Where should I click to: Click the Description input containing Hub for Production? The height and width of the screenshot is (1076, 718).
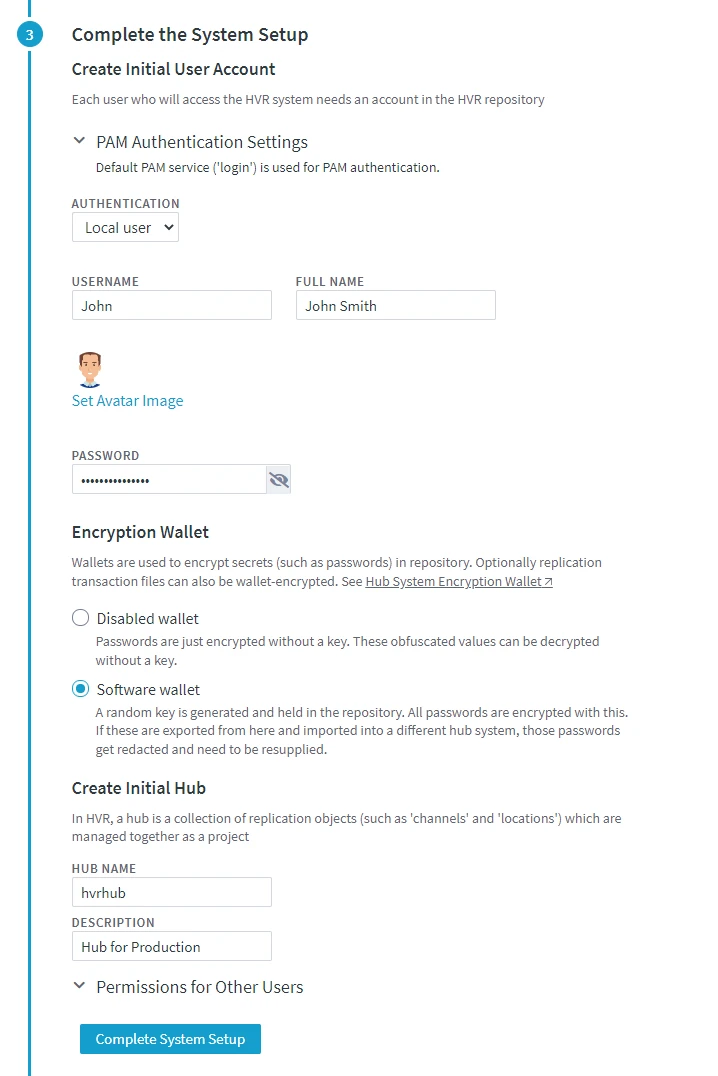pos(171,946)
